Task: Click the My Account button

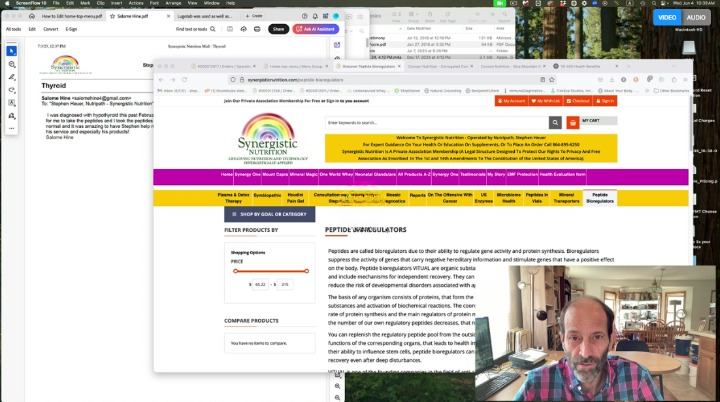Action: pyautogui.click(x=514, y=101)
